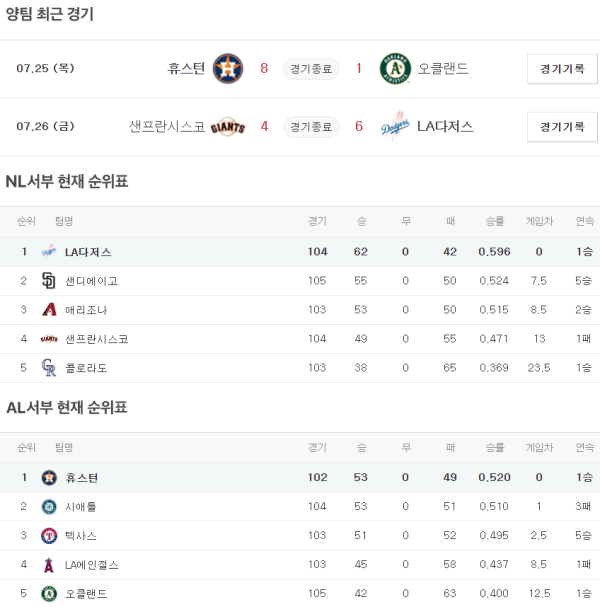Viewport: 600px width, 607px height.
Task: Select the 콜로라도 team name
Action: click(86, 368)
